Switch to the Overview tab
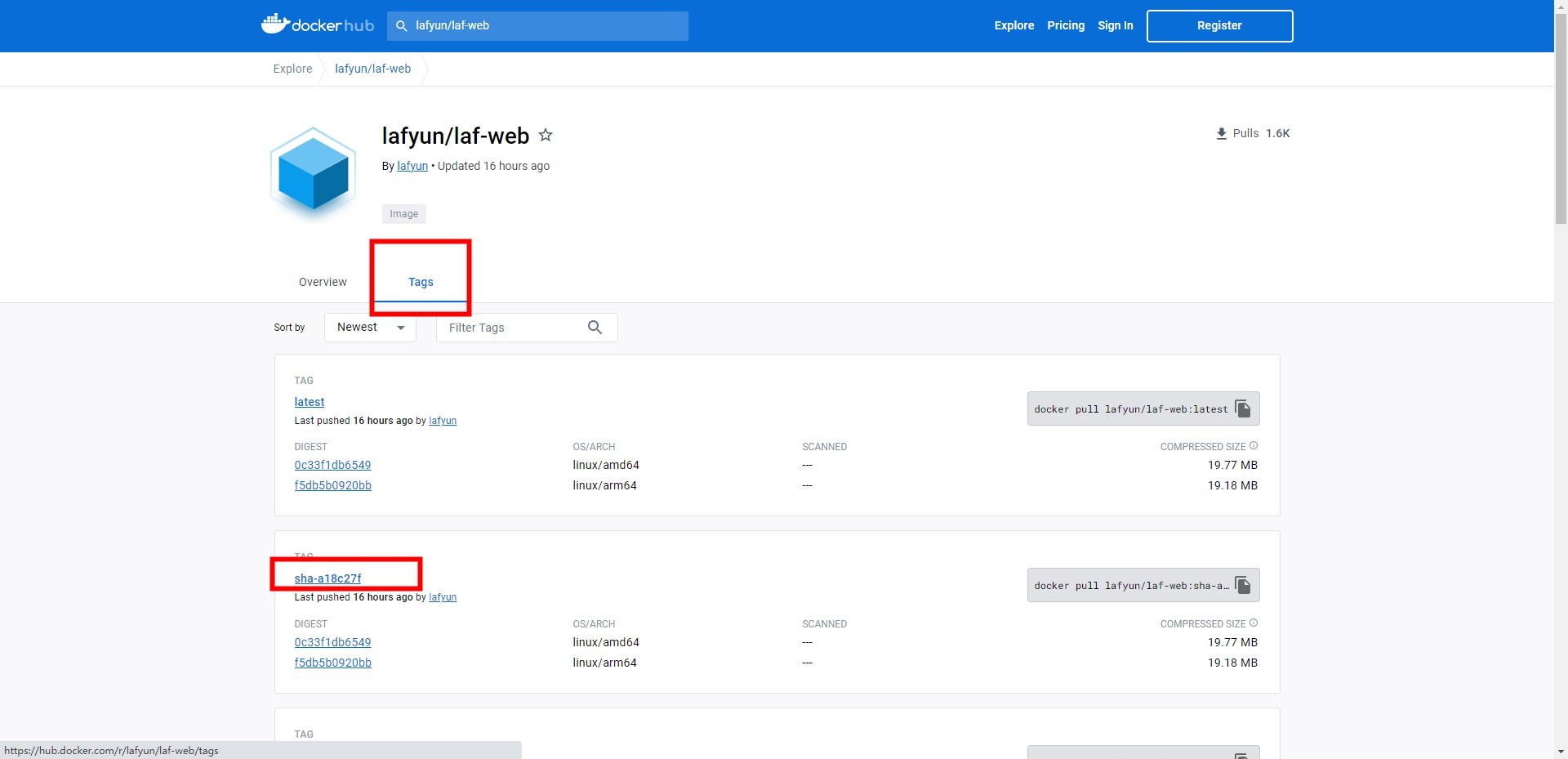This screenshot has height=759, width=1568. [x=323, y=282]
